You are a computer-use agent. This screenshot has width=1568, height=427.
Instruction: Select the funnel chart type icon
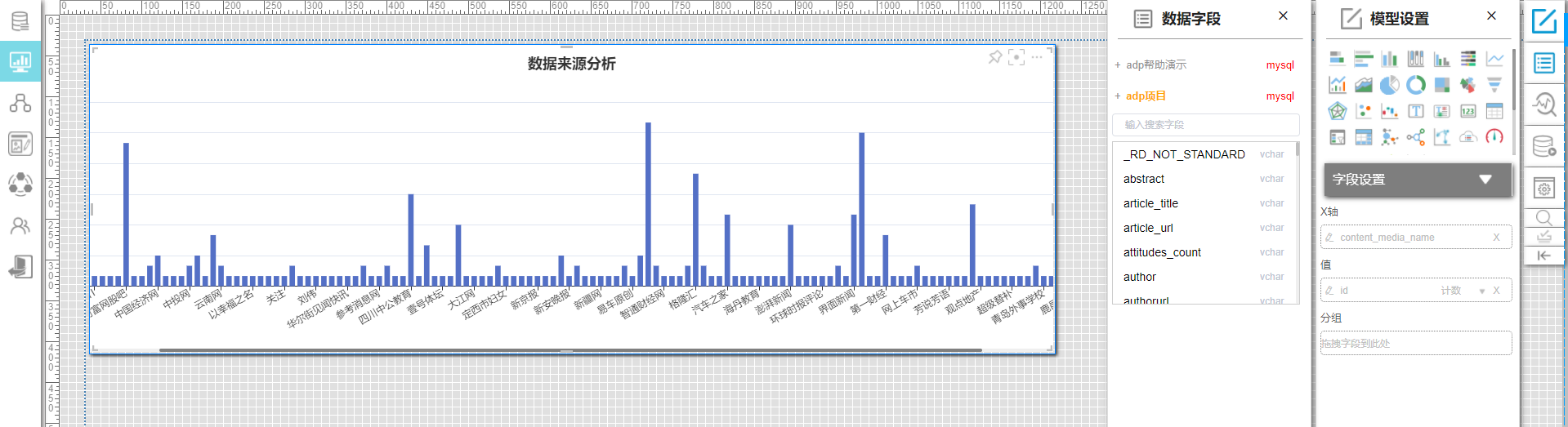pyautogui.click(x=1494, y=85)
